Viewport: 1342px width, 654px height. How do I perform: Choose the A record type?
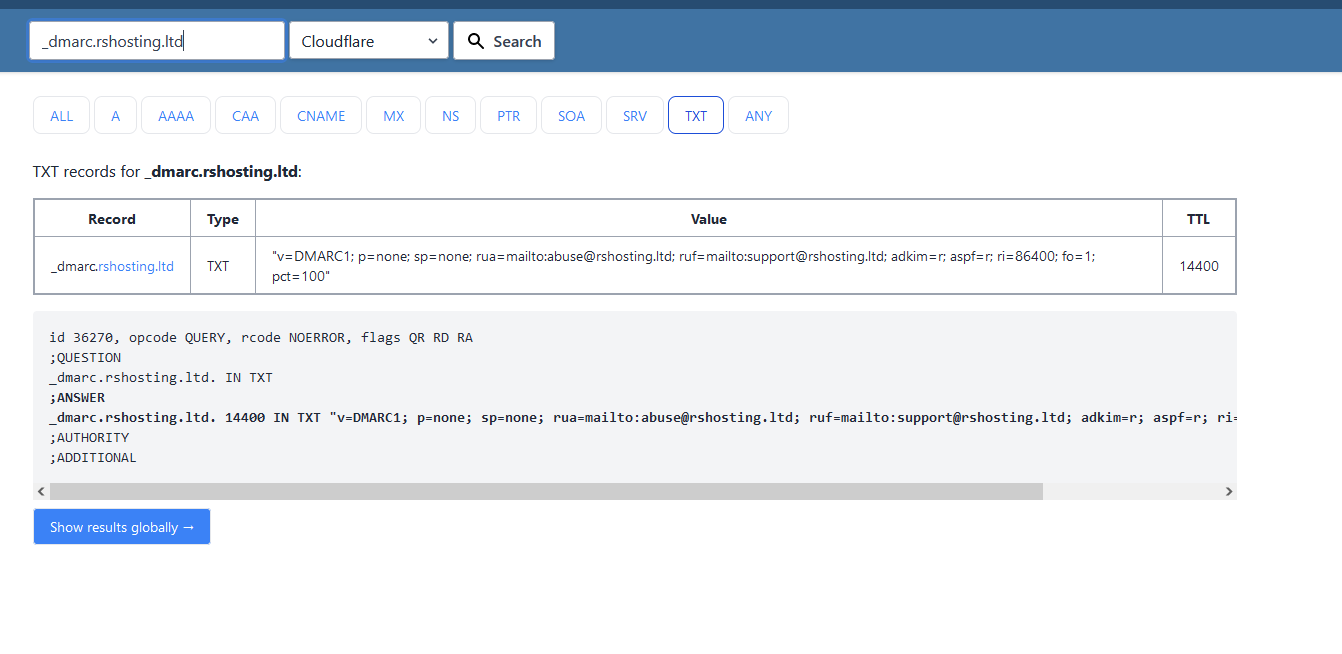coord(115,115)
